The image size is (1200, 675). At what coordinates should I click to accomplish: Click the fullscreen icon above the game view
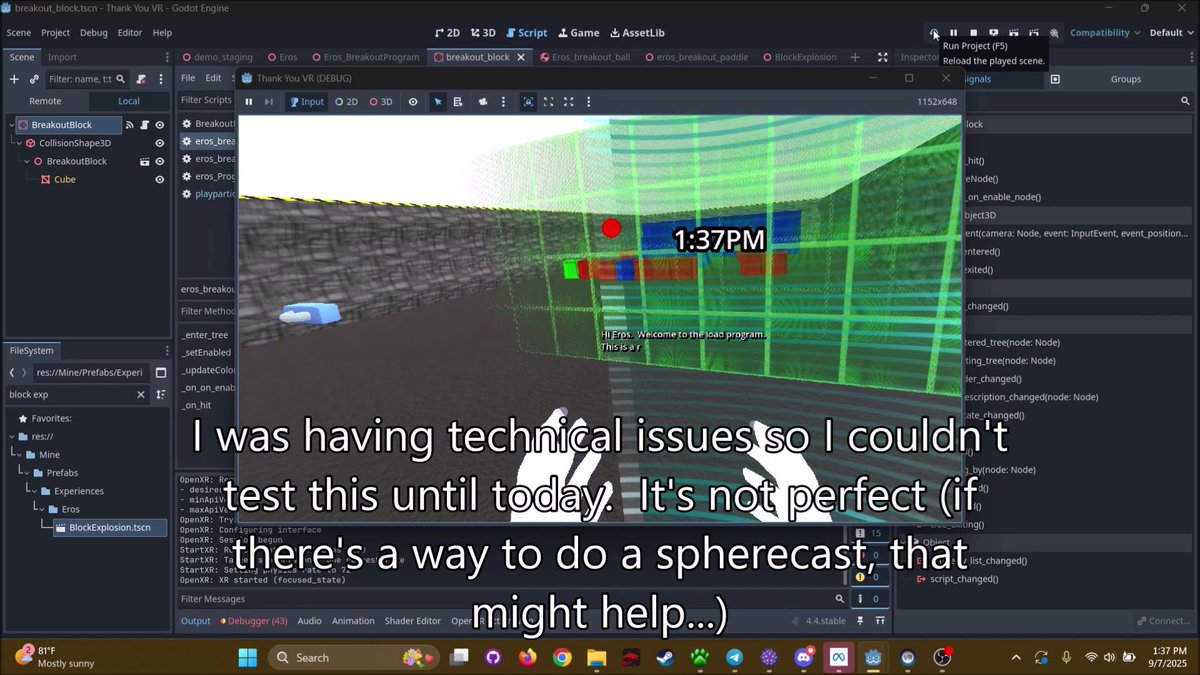548,101
